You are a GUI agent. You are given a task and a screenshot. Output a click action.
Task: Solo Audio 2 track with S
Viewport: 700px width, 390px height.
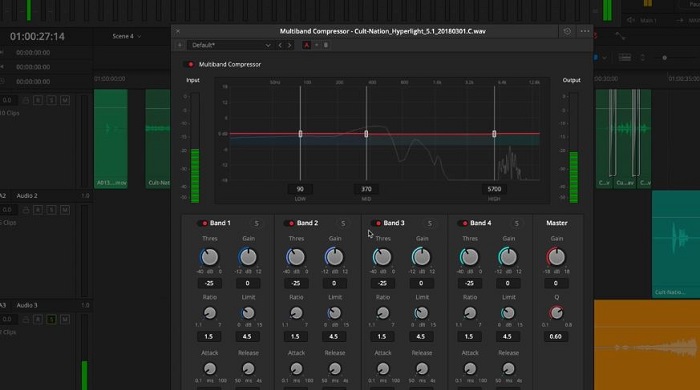click(51, 210)
